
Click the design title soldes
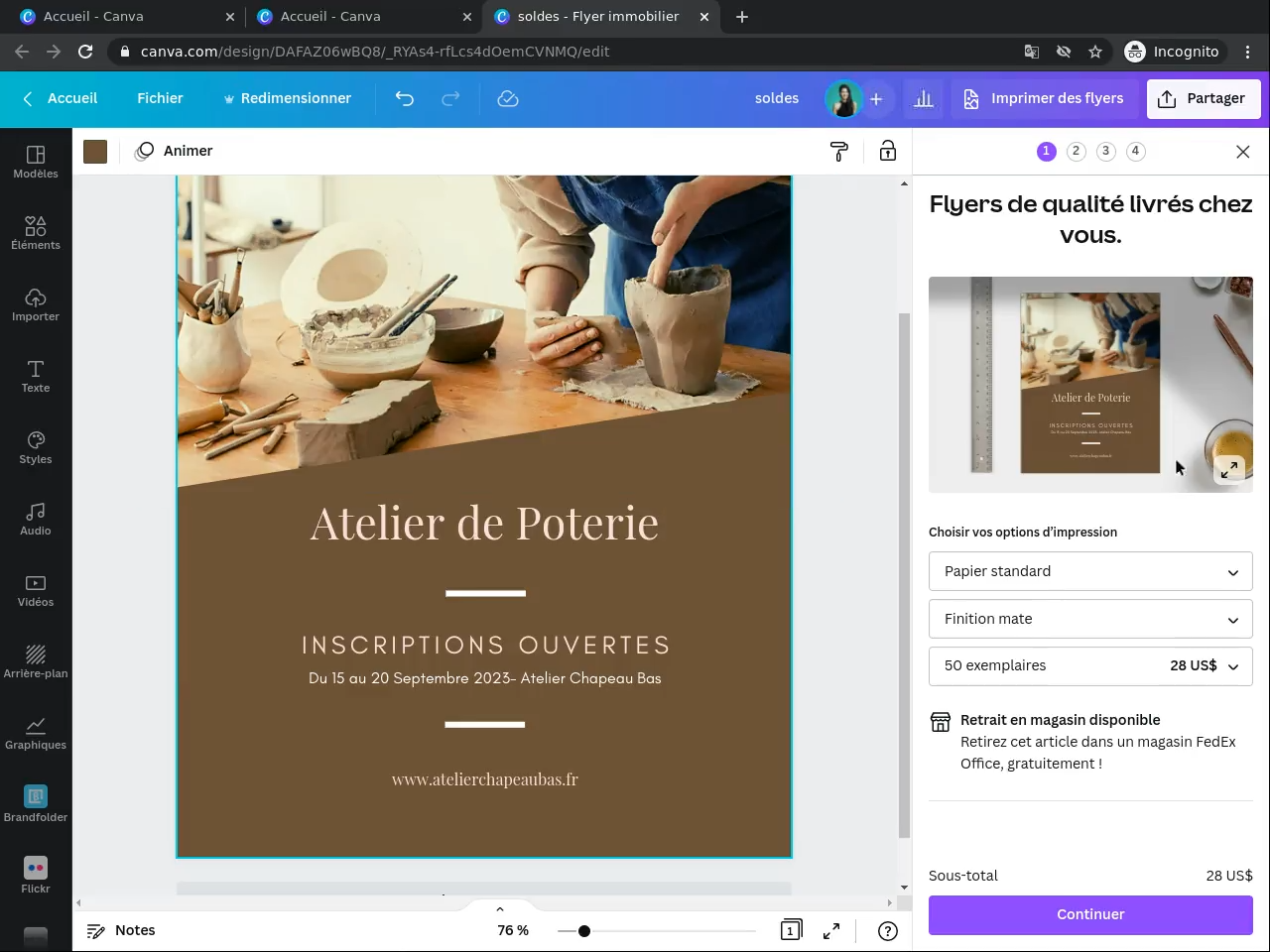777,98
